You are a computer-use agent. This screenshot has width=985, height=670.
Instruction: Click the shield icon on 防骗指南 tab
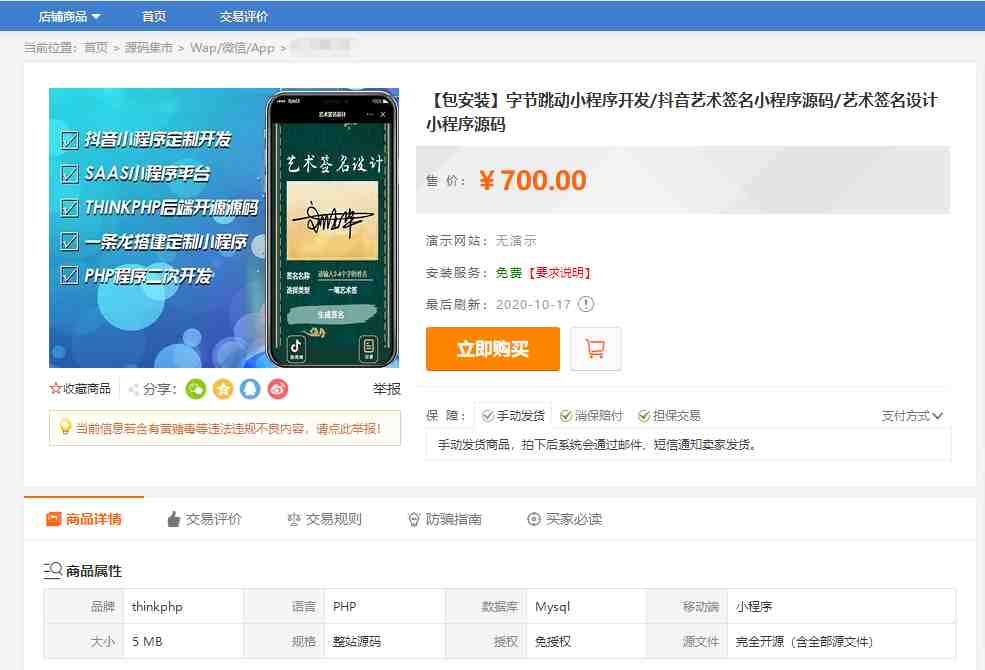pyautogui.click(x=413, y=518)
